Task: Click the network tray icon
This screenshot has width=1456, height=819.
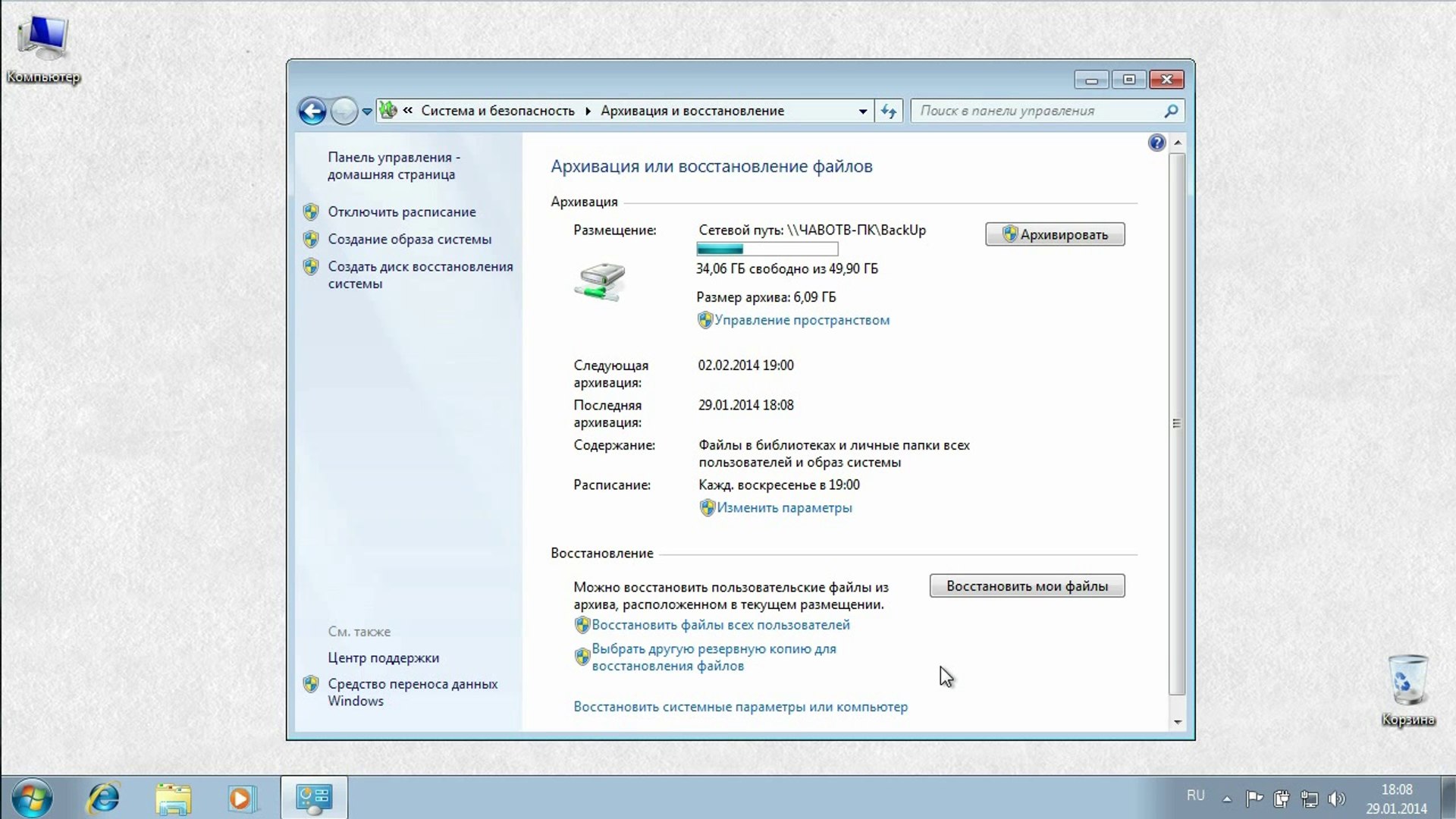Action: coord(1310,798)
